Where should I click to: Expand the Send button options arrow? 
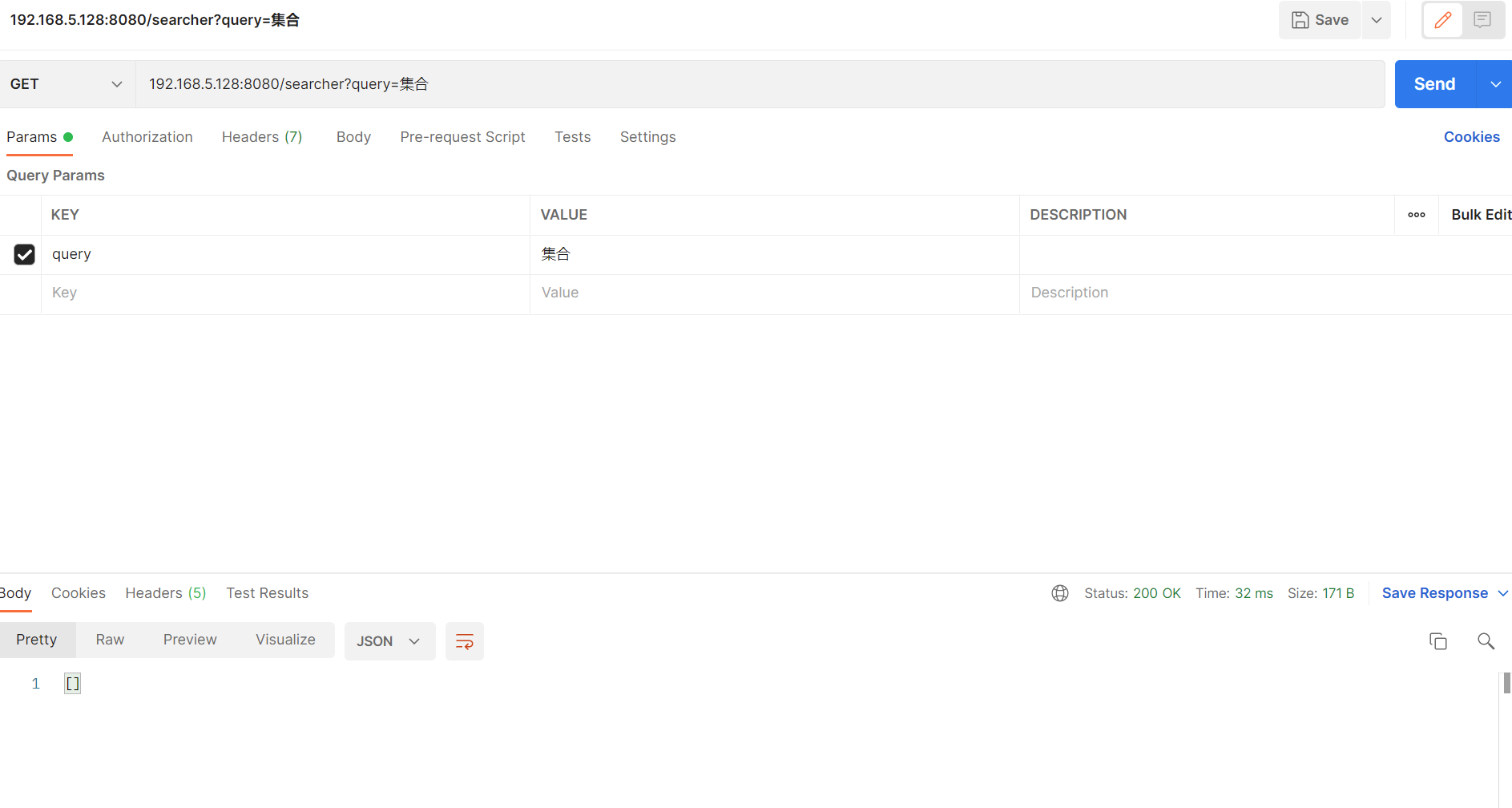1495,84
